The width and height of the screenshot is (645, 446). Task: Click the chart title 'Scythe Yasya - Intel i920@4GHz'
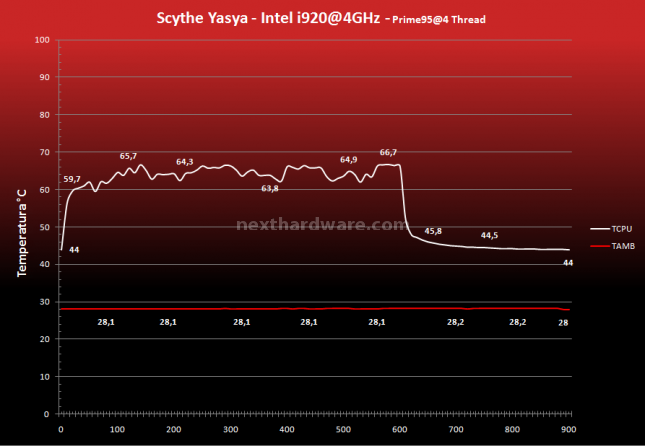[268, 19]
